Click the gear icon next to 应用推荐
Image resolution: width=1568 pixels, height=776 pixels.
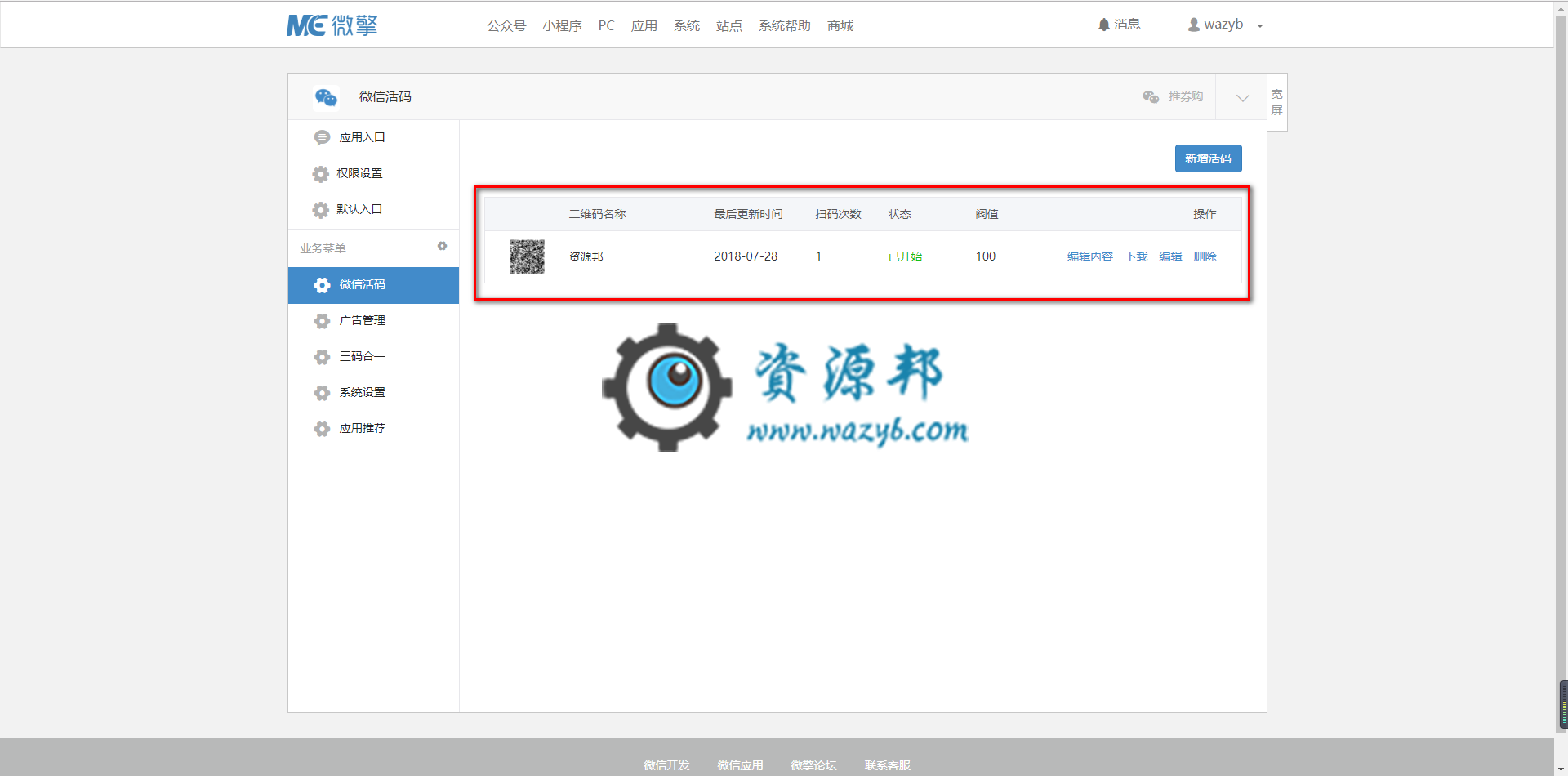point(322,429)
